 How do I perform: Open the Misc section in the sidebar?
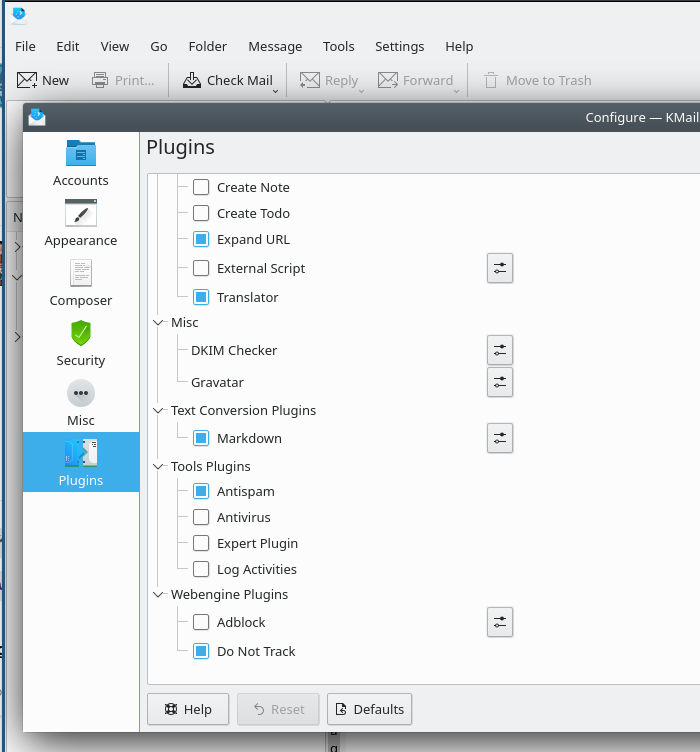[x=81, y=402]
